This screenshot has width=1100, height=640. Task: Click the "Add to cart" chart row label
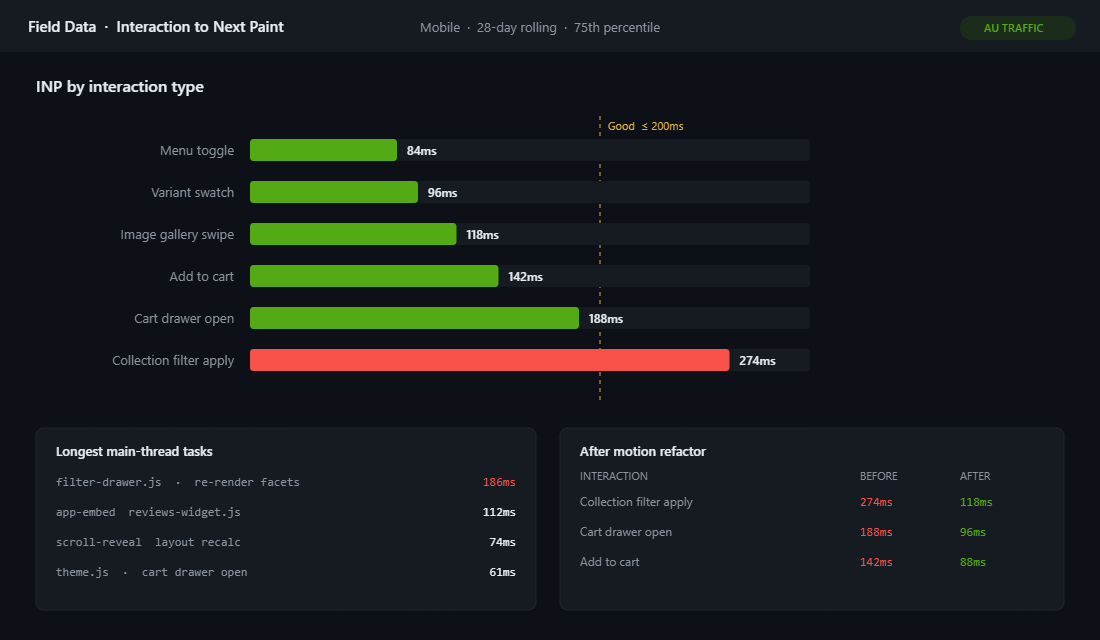(x=201, y=276)
